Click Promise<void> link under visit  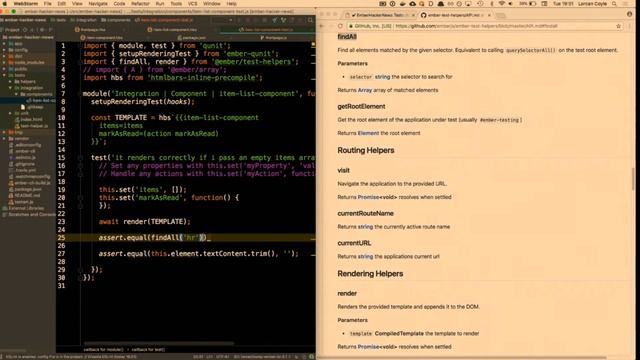point(377,197)
